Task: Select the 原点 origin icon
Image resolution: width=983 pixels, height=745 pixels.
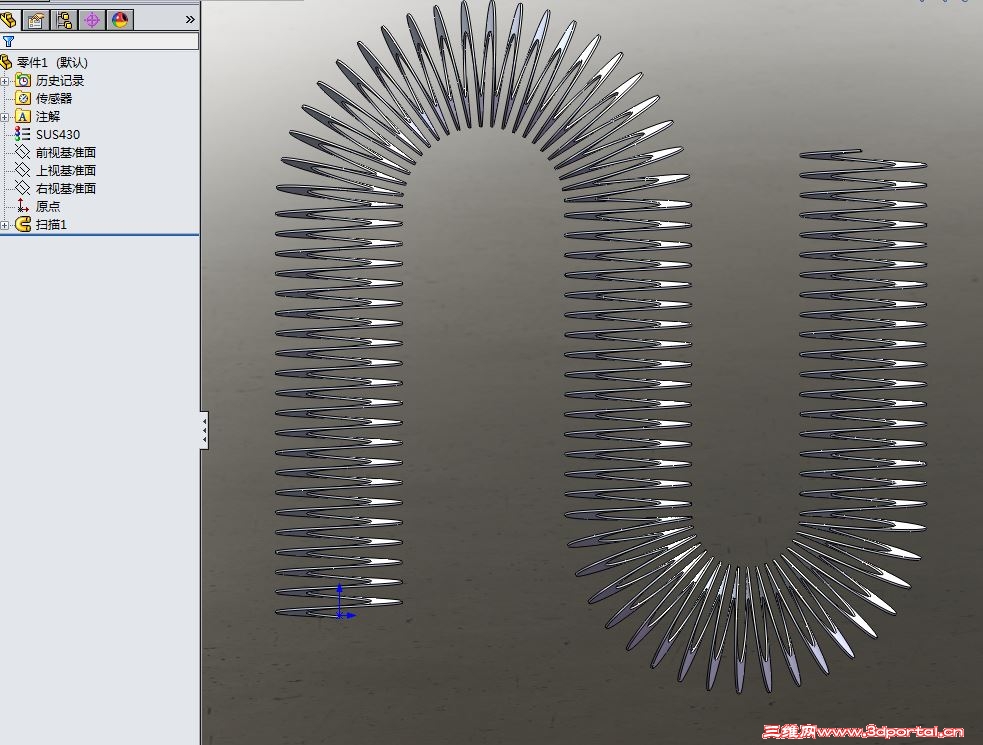Action: (x=23, y=206)
